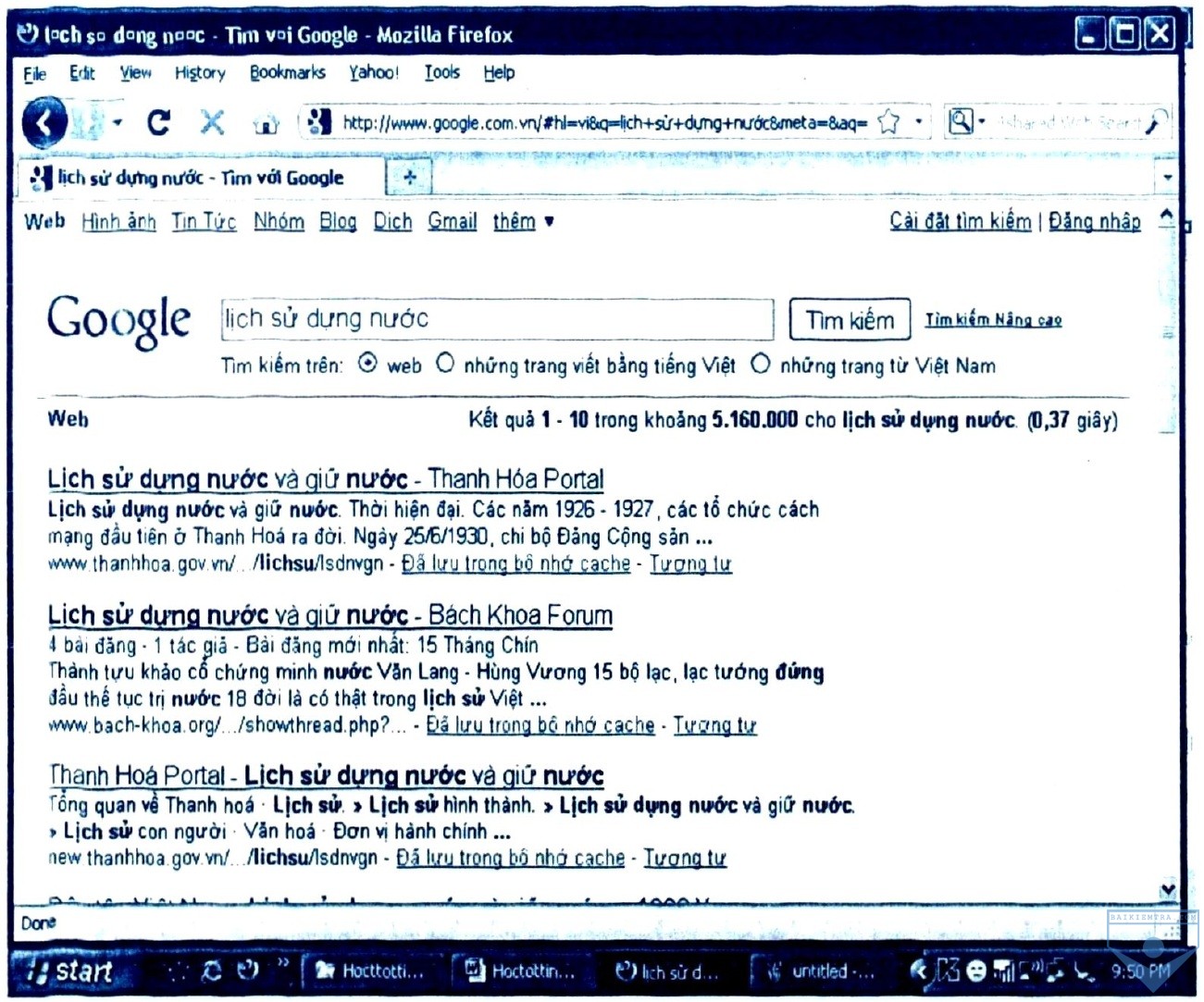Open the Blog link
Viewport: 1204px width, 1002px height.
pos(338,221)
